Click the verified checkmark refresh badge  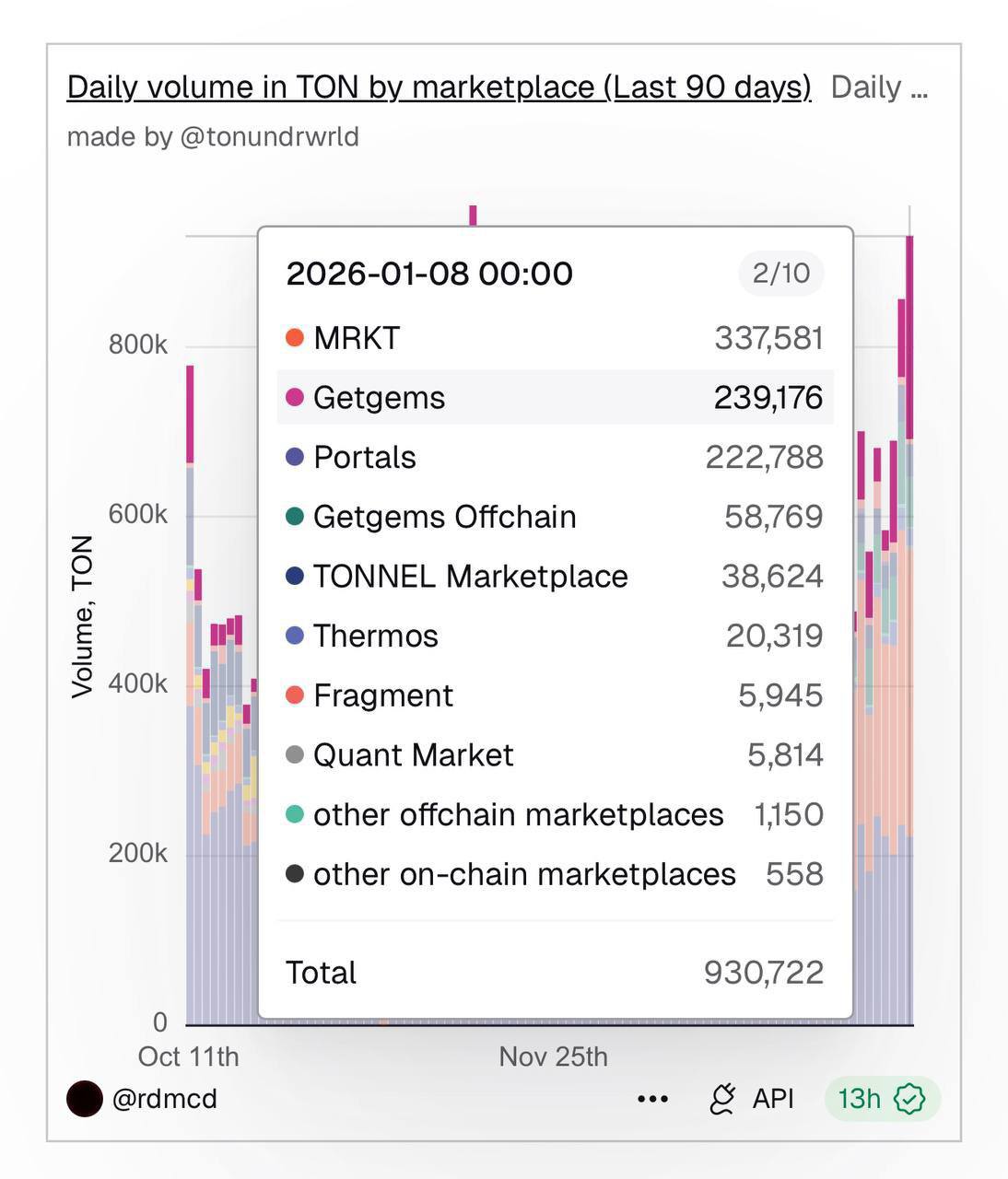910,1099
